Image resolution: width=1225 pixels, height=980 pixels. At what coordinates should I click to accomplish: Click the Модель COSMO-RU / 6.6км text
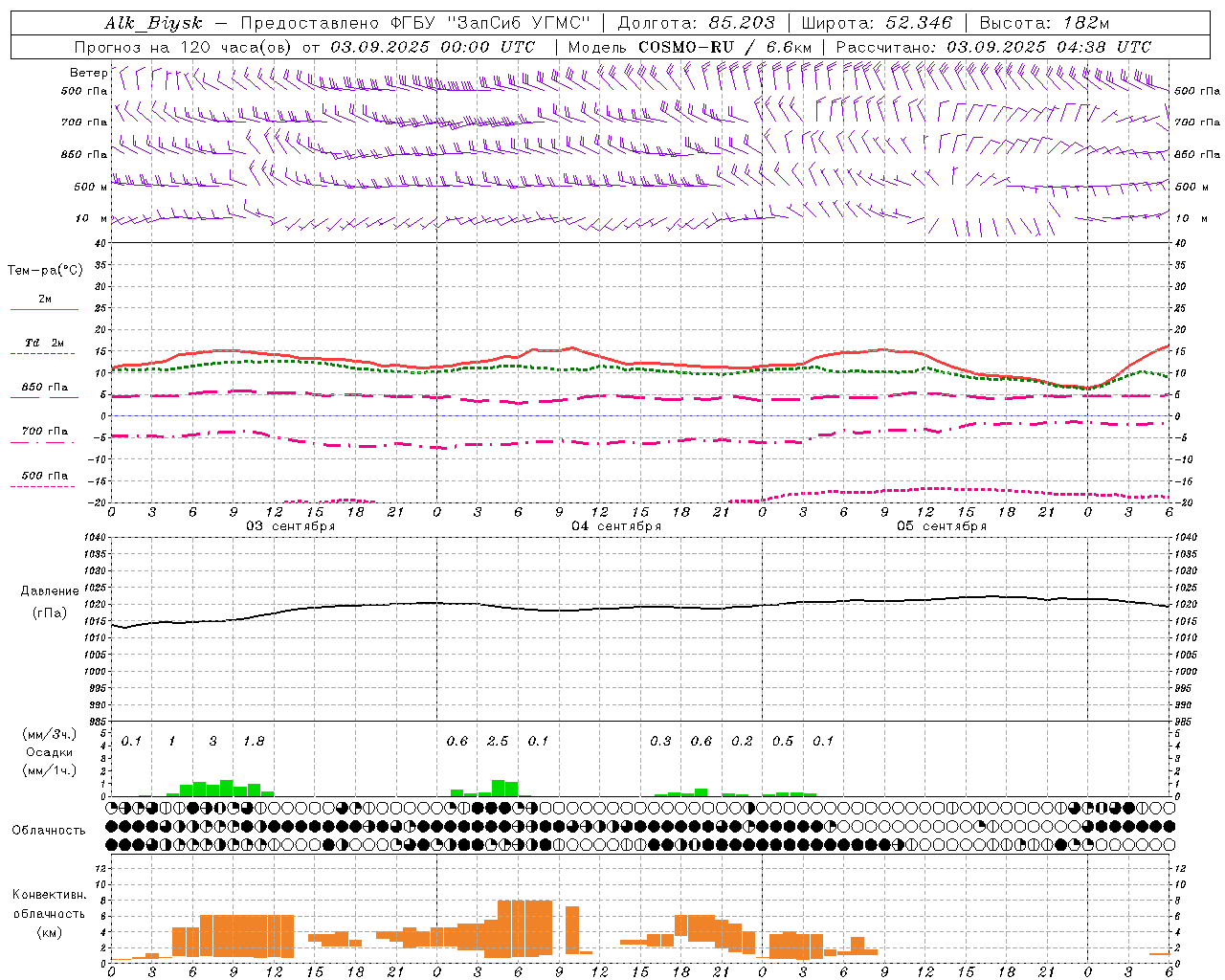[689, 47]
